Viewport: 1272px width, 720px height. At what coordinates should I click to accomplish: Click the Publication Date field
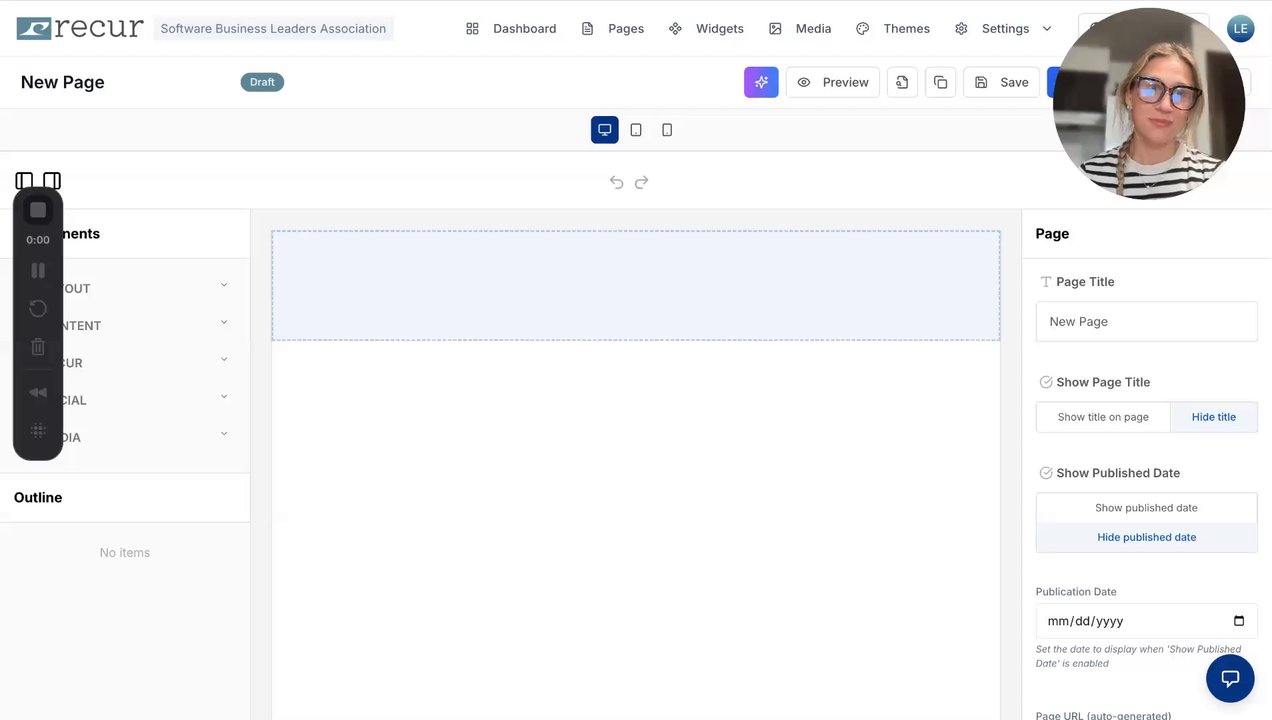click(1146, 621)
